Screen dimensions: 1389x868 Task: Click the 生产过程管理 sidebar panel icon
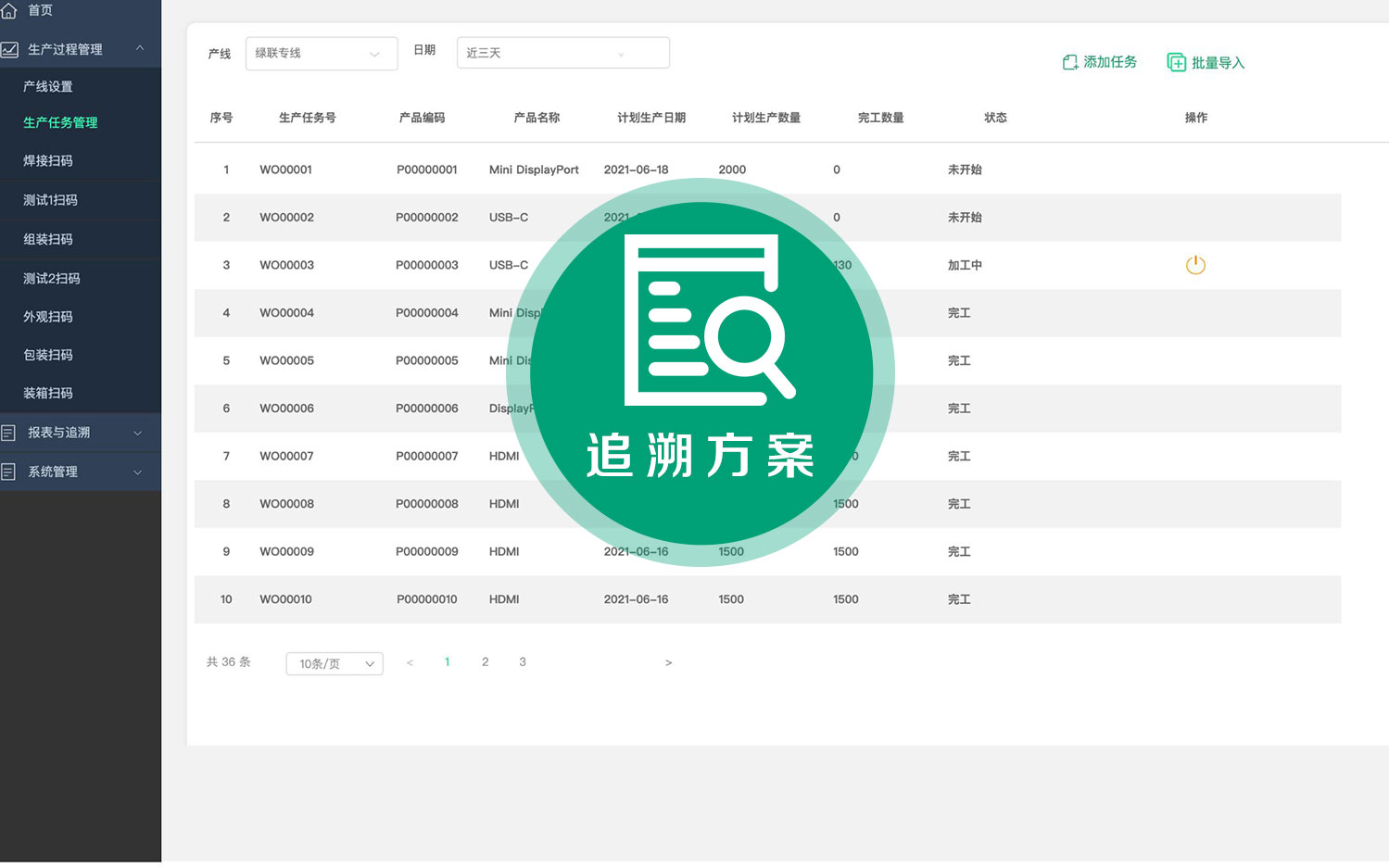tap(10, 49)
